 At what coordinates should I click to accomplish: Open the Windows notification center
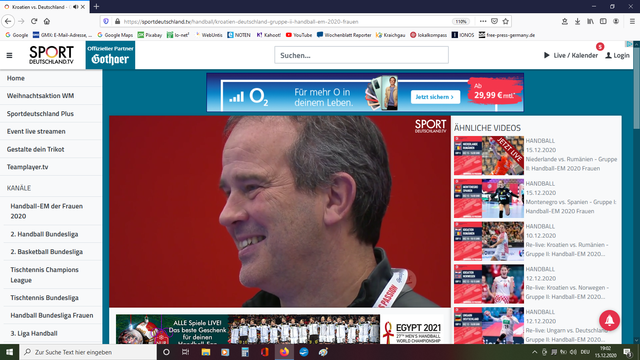tap(627, 352)
